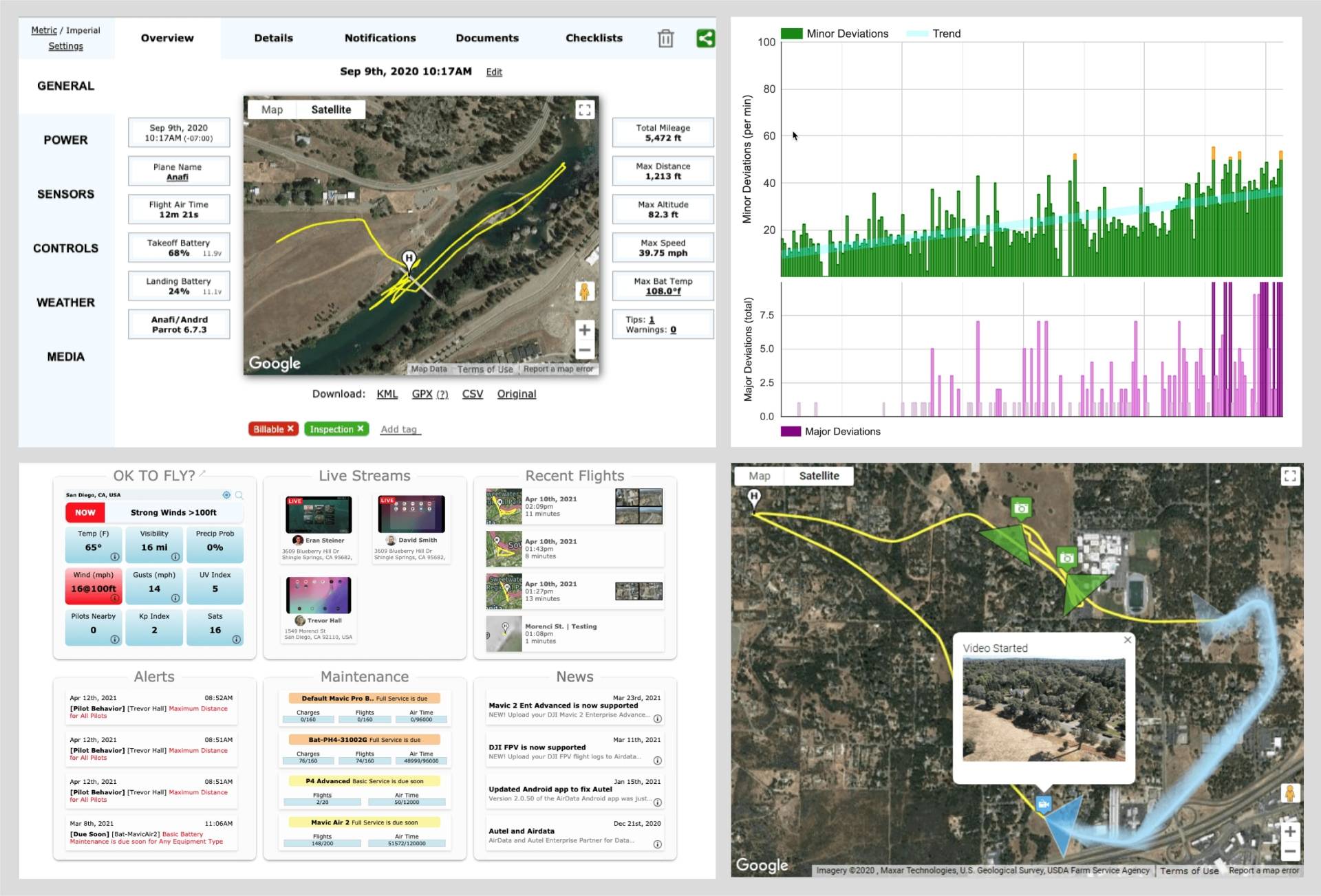Remove the Billable tag
The height and width of the screenshot is (896, 1321).
pyautogui.click(x=290, y=429)
